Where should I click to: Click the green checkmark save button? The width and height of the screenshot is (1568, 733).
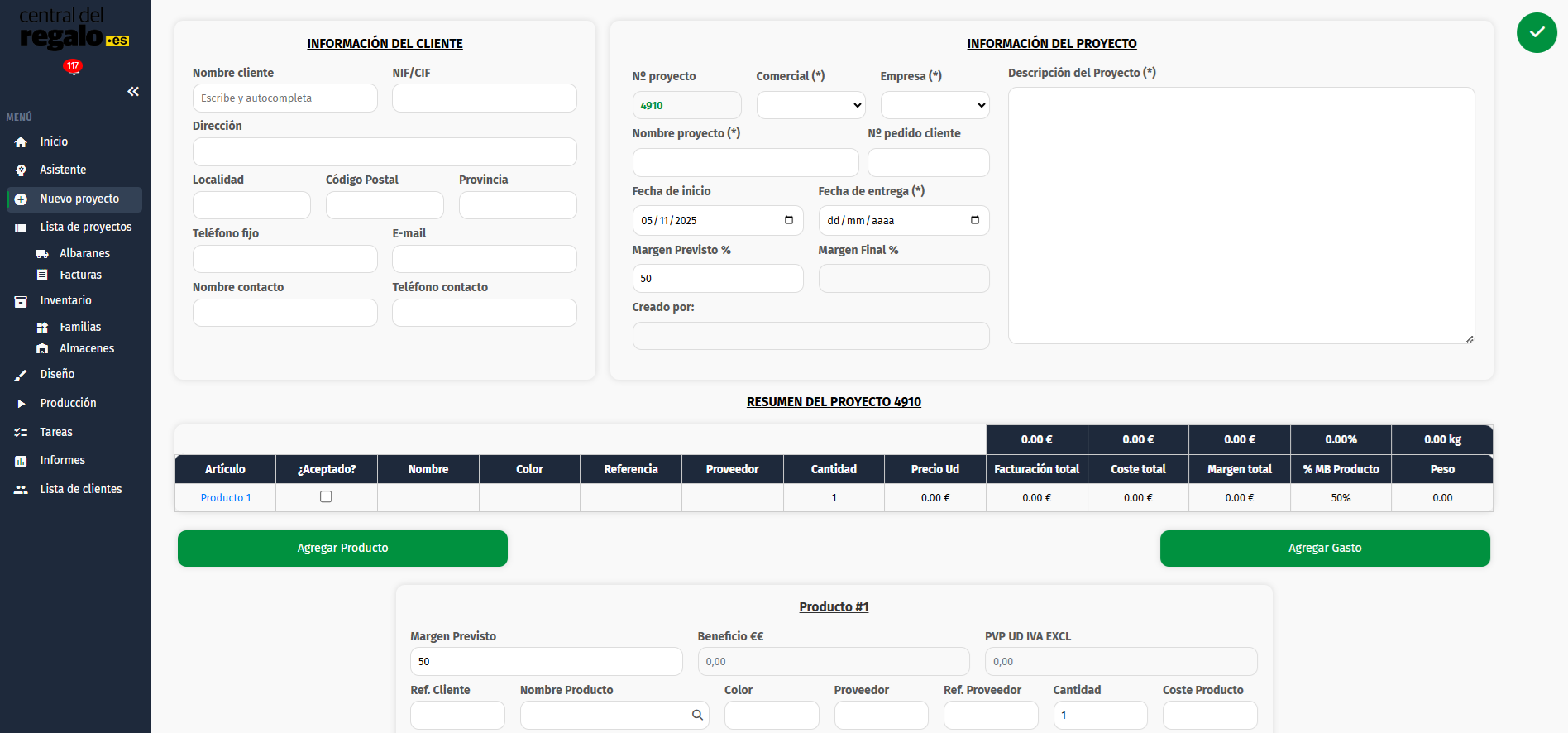tap(1537, 32)
